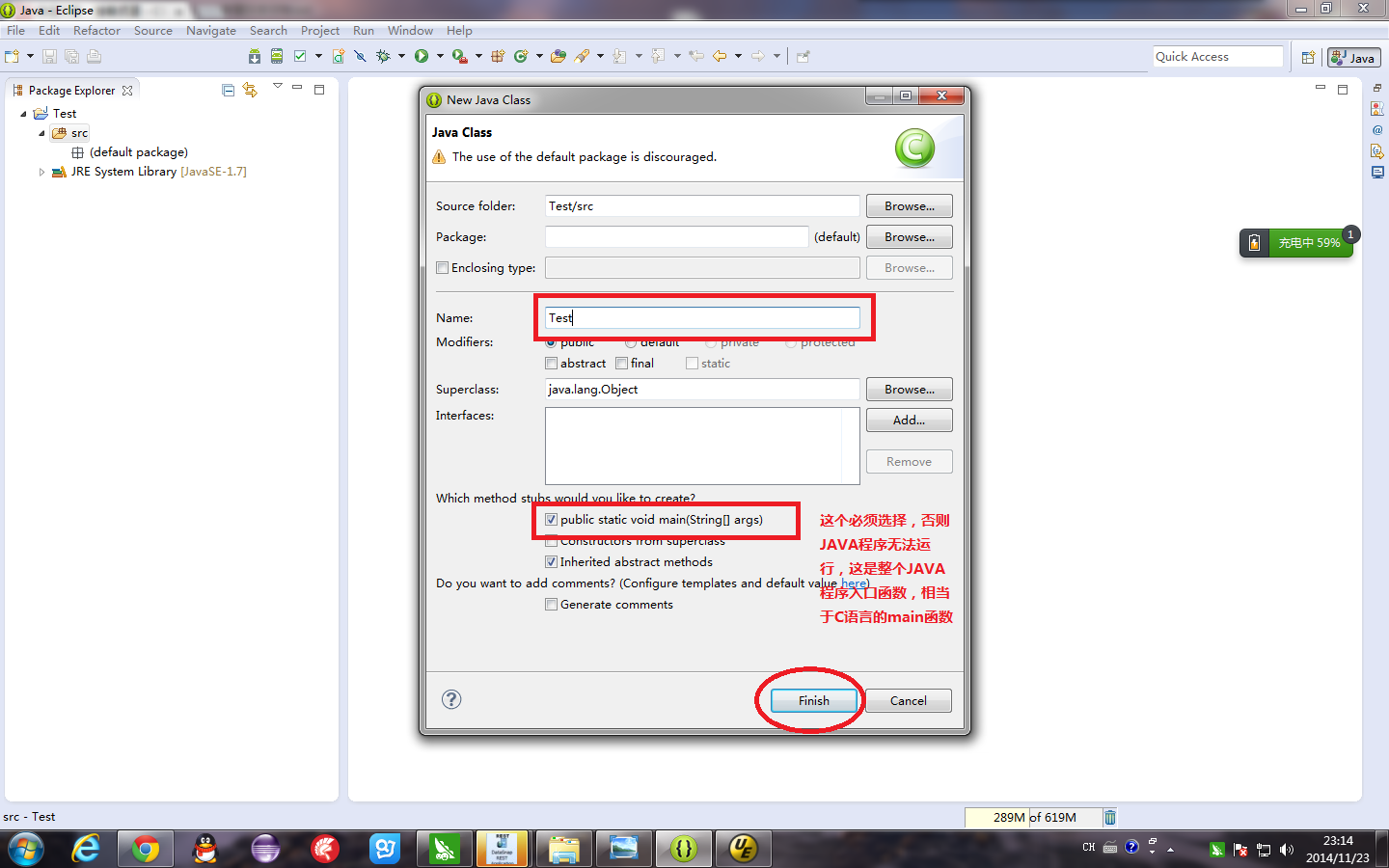Click the Save All toolbar icon
The width and height of the screenshot is (1389, 868).
71,56
